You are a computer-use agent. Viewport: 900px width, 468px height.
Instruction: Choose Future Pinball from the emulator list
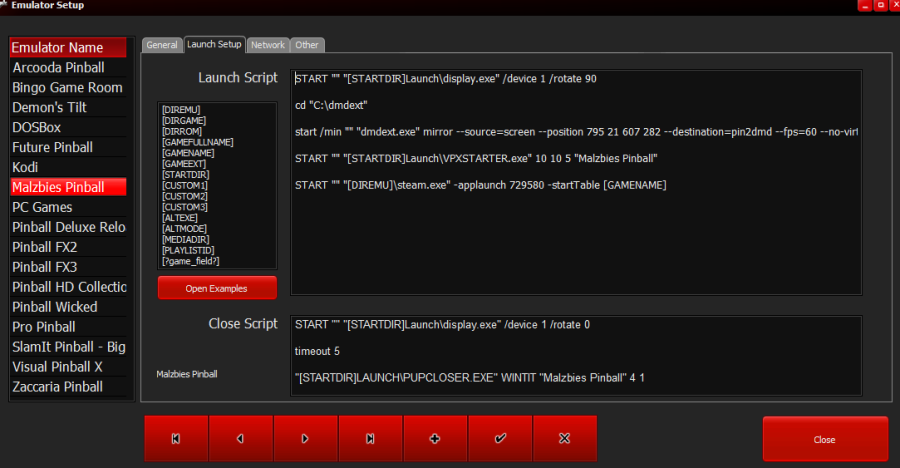53,147
